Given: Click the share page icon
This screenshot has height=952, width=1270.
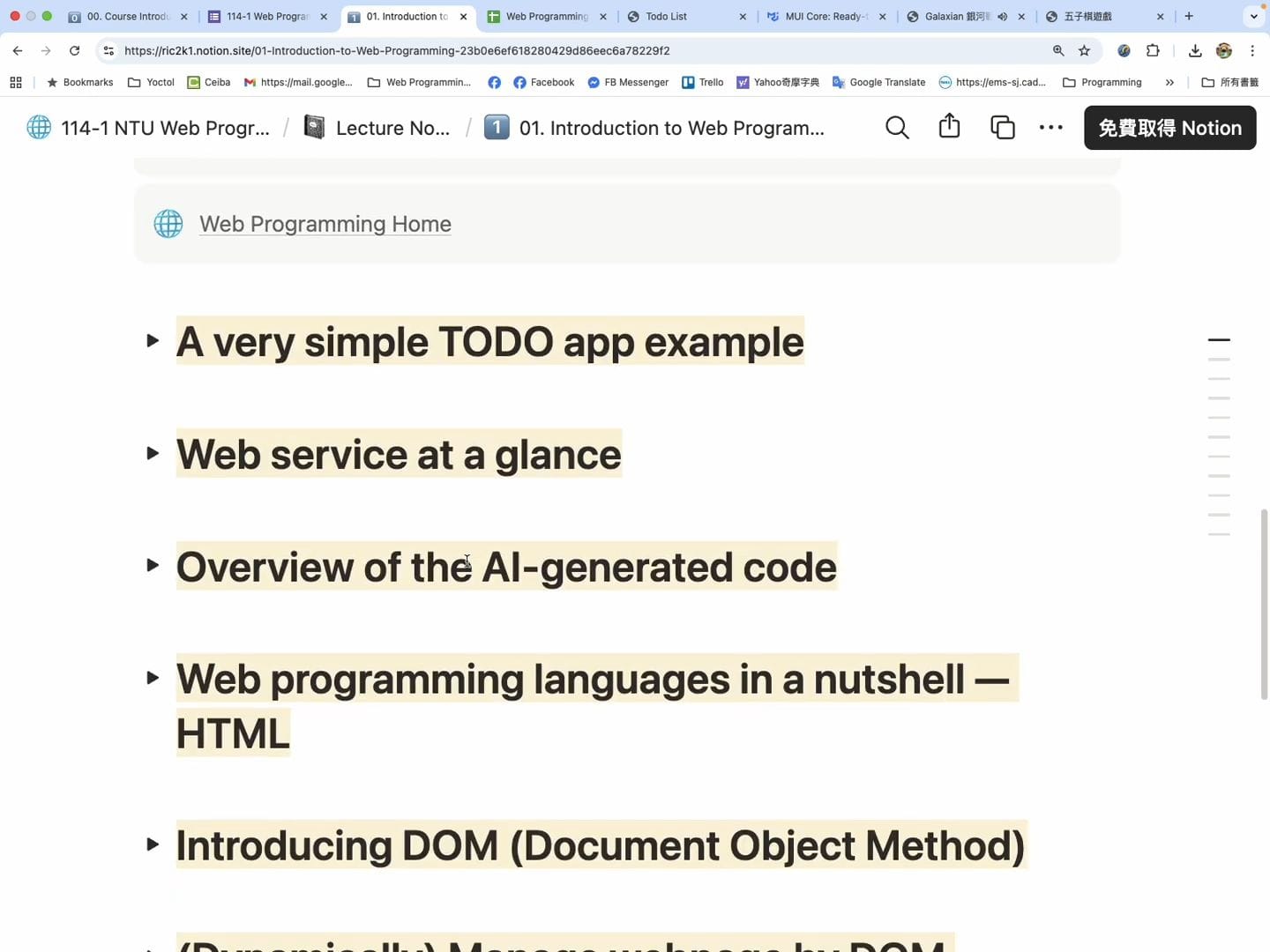Looking at the screenshot, I should (x=949, y=127).
